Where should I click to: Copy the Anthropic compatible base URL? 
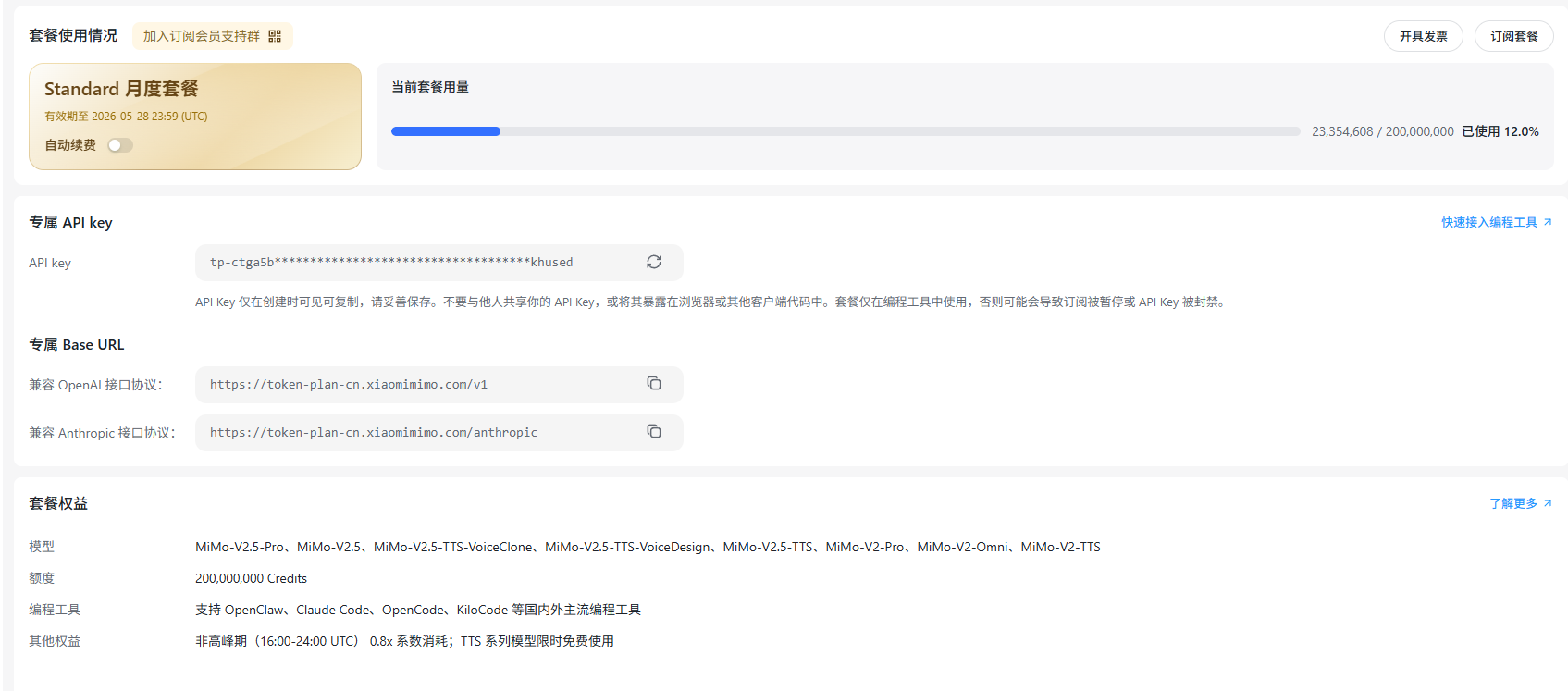(654, 432)
